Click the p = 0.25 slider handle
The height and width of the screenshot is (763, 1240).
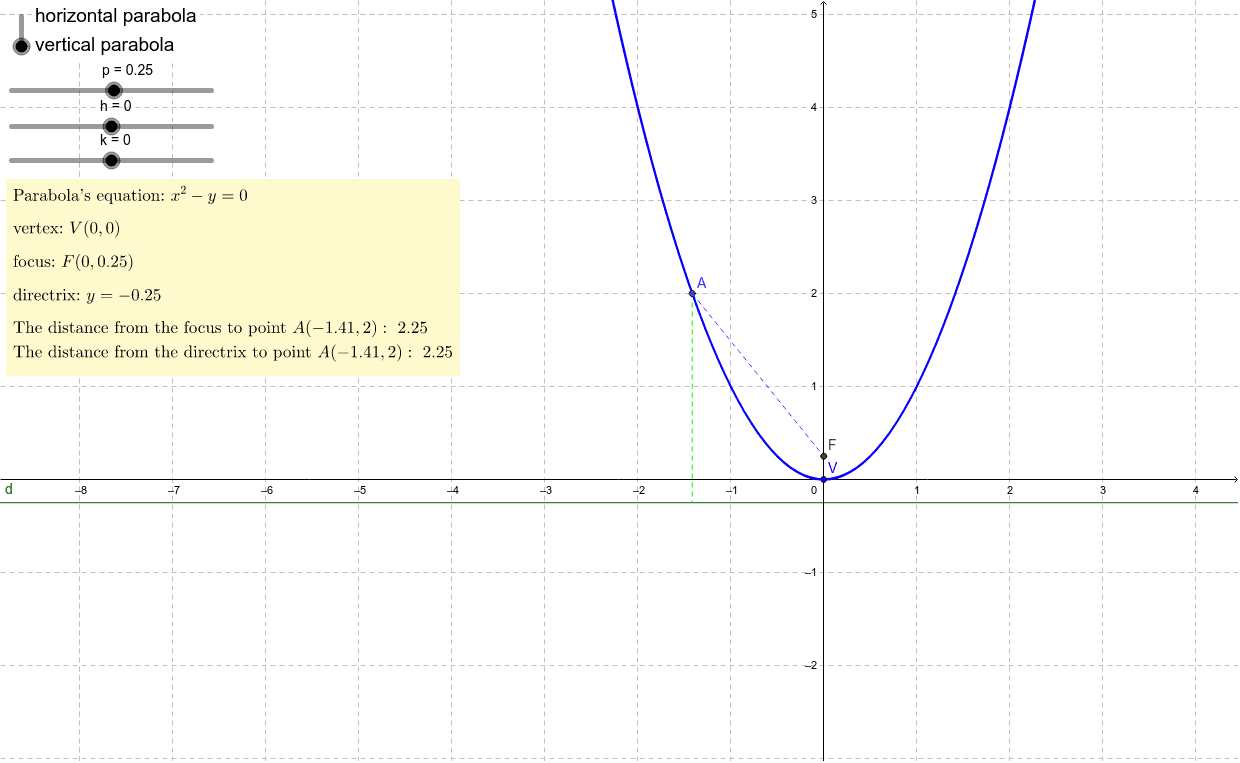pos(114,90)
